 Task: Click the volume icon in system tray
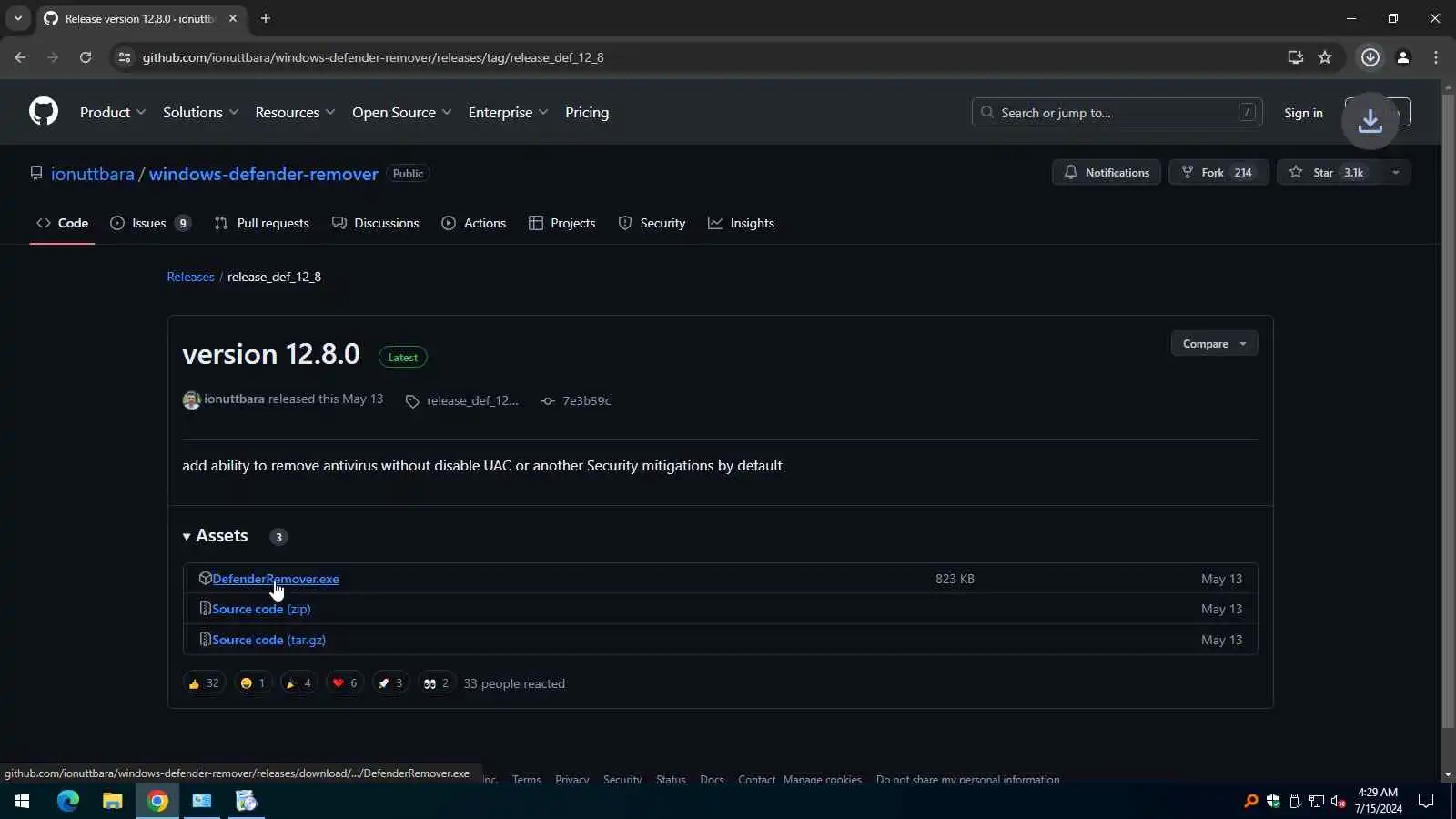coord(1338,801)
